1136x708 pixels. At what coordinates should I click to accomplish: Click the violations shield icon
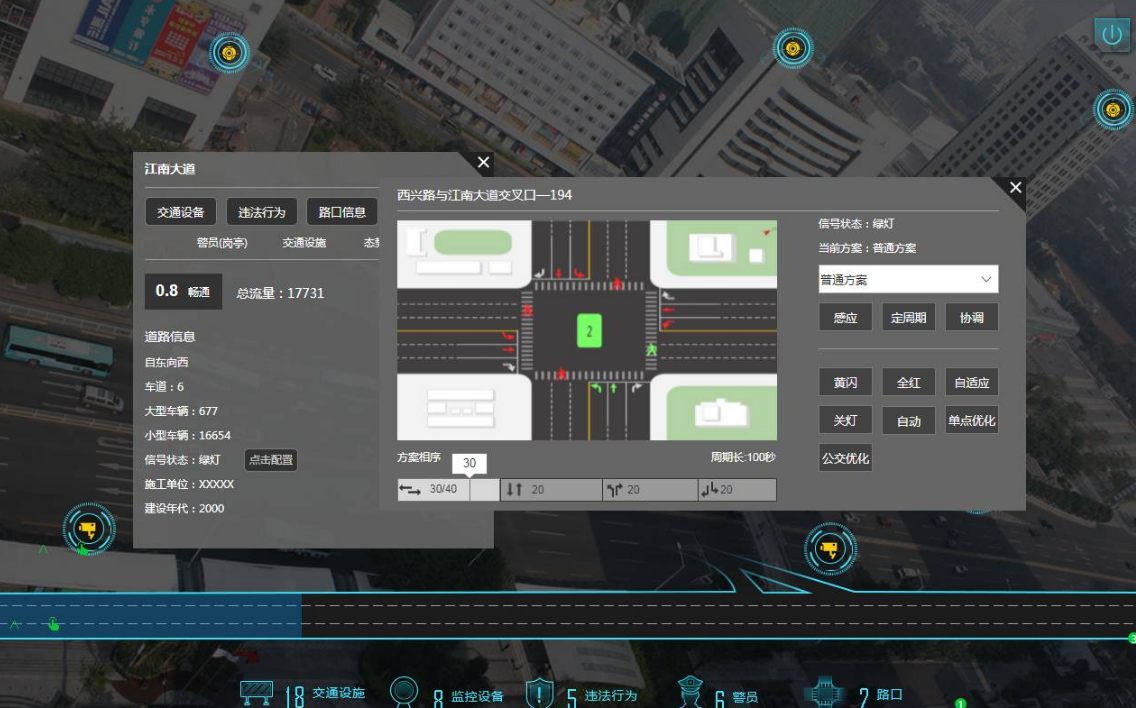coord(539,693)
